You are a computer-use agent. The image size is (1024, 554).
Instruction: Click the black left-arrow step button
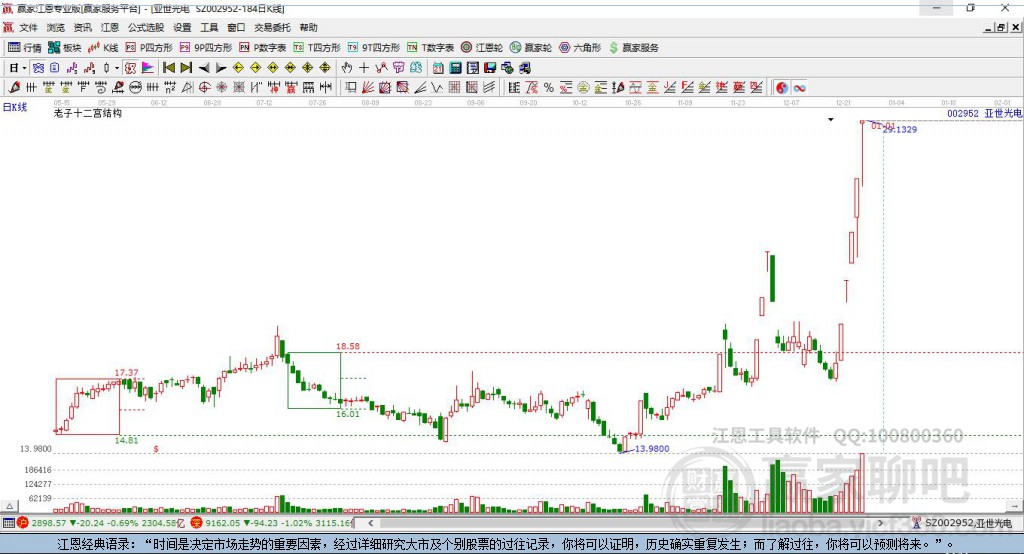pyautogui.click(x=204, y=68)
